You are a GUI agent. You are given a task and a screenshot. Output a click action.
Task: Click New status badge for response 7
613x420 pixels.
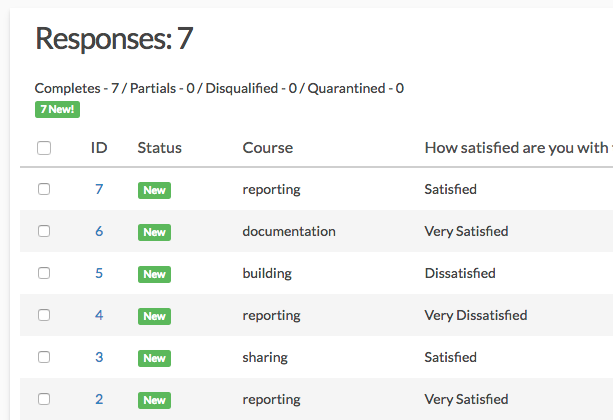tap(154, 190)
